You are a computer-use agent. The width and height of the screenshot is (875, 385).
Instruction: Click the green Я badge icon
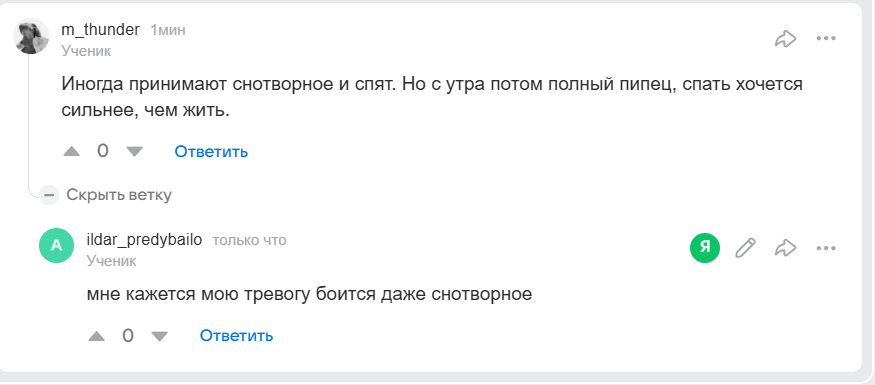(x=705, y=248)
